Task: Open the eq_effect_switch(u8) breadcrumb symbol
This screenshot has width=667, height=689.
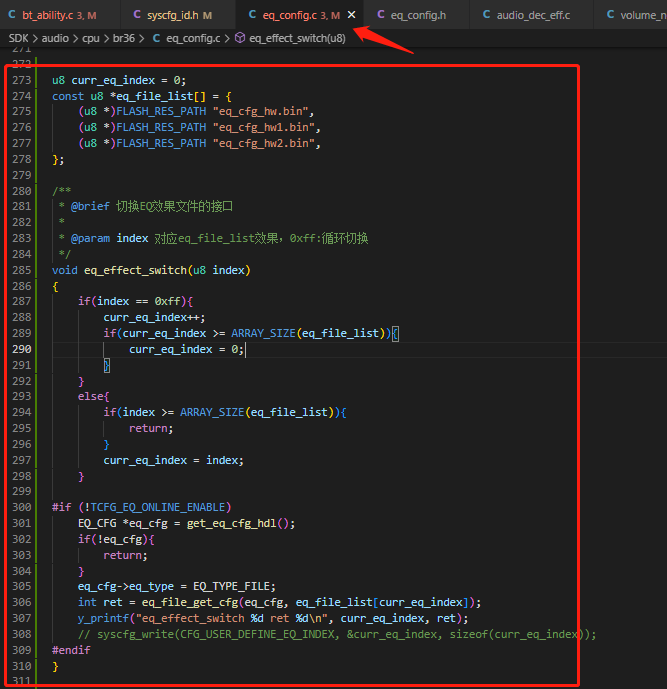Action: pos(297,38)
